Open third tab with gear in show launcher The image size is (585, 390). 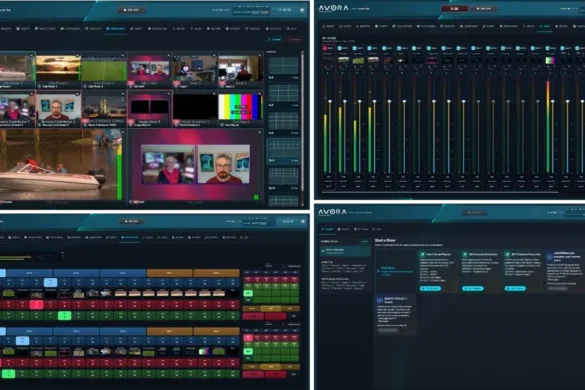click(x=361, y=229)
